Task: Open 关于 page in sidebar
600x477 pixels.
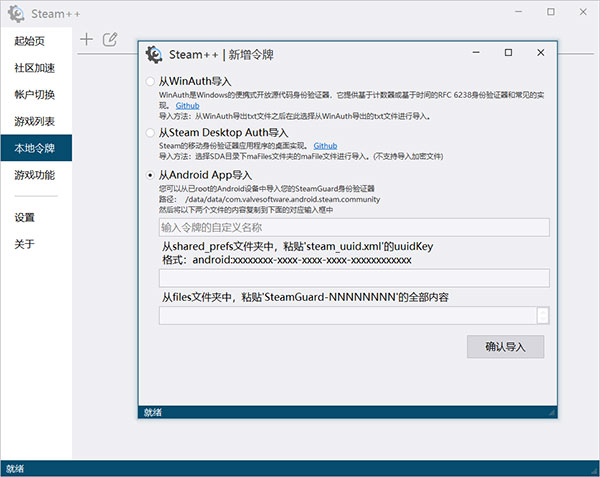Action: coord(36,244)
